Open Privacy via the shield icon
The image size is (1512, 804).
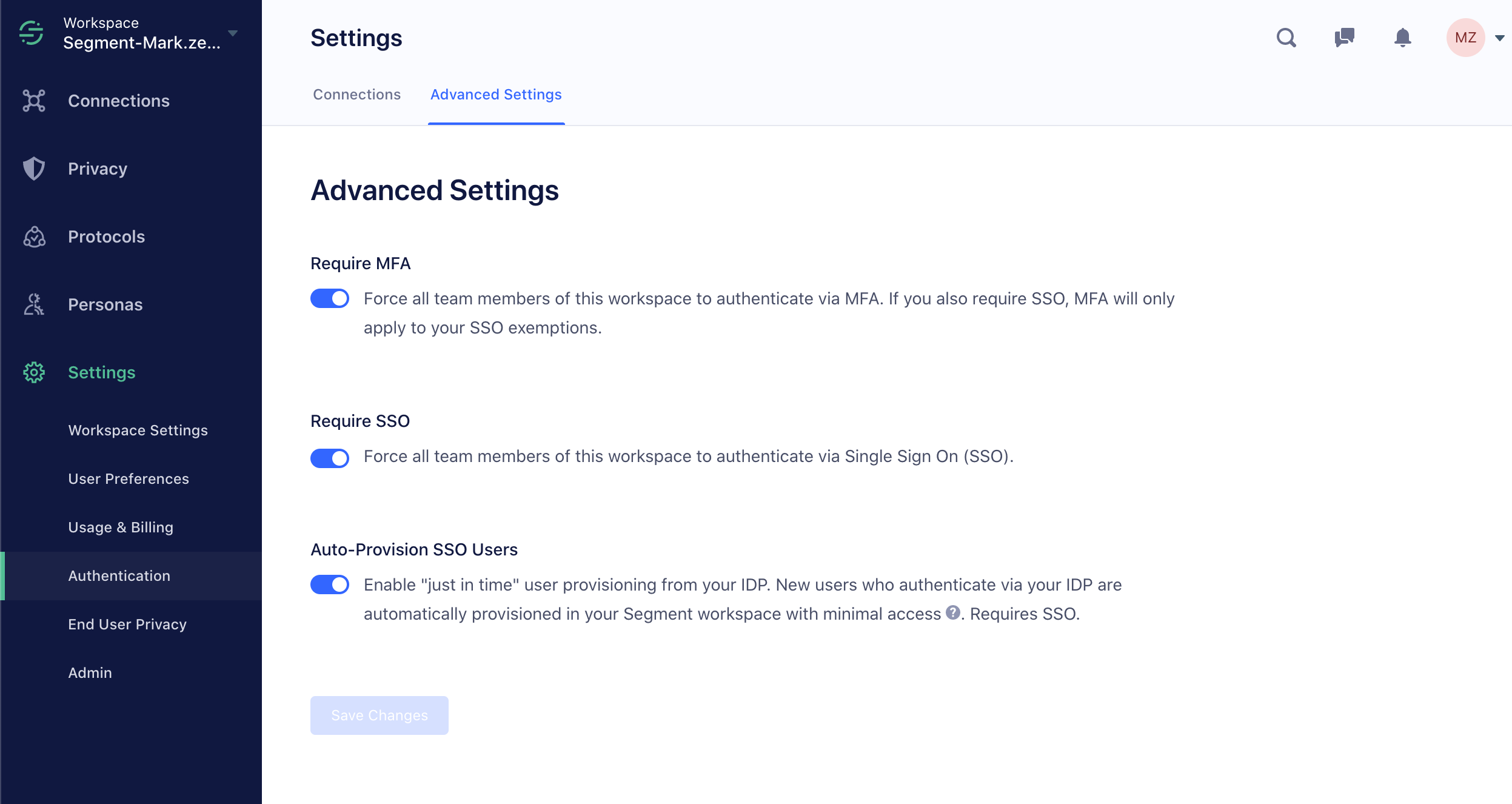coord(33,169)
